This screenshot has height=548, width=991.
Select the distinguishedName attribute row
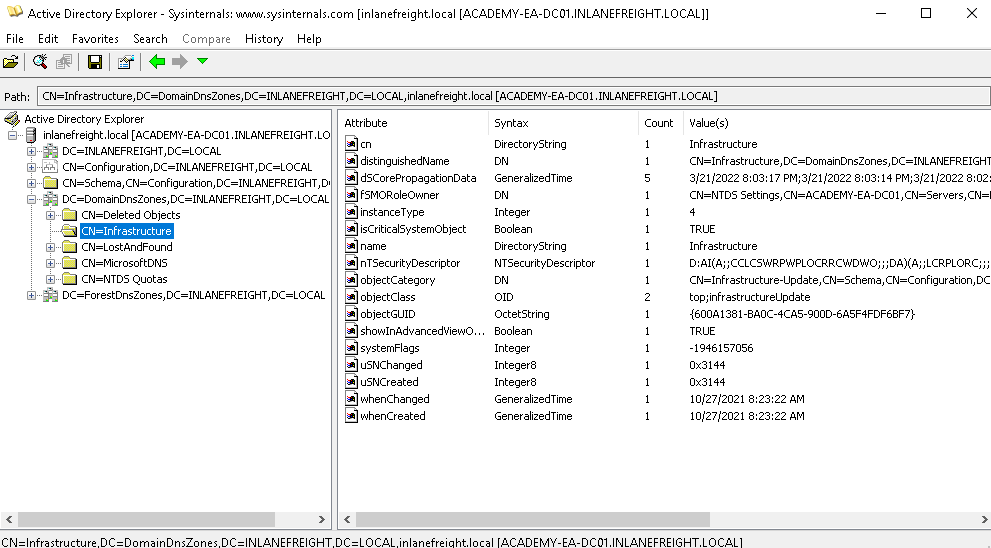(x=667, y=161)
